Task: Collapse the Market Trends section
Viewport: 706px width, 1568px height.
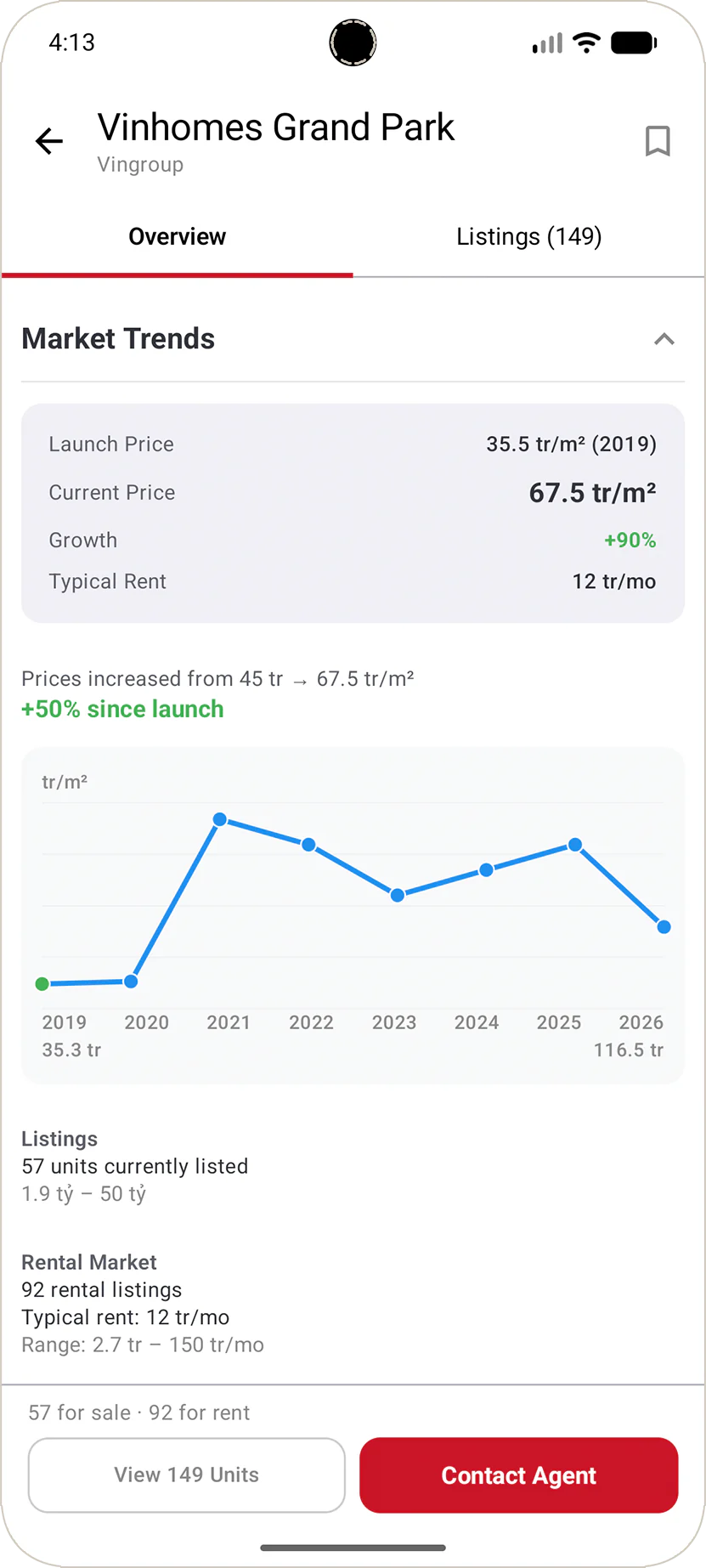Action: coord(664,339)
